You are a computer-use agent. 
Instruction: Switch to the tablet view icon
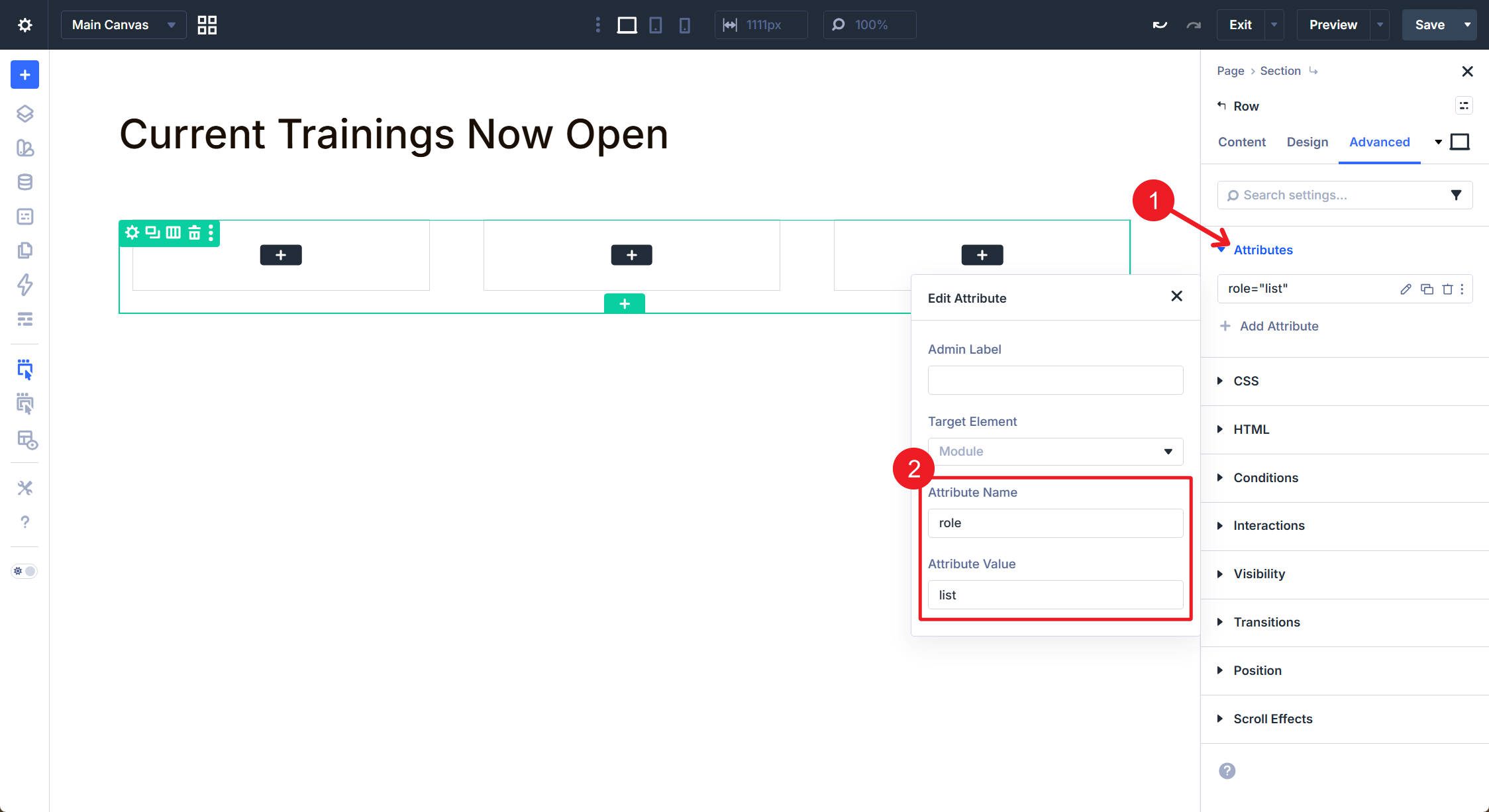655,25
